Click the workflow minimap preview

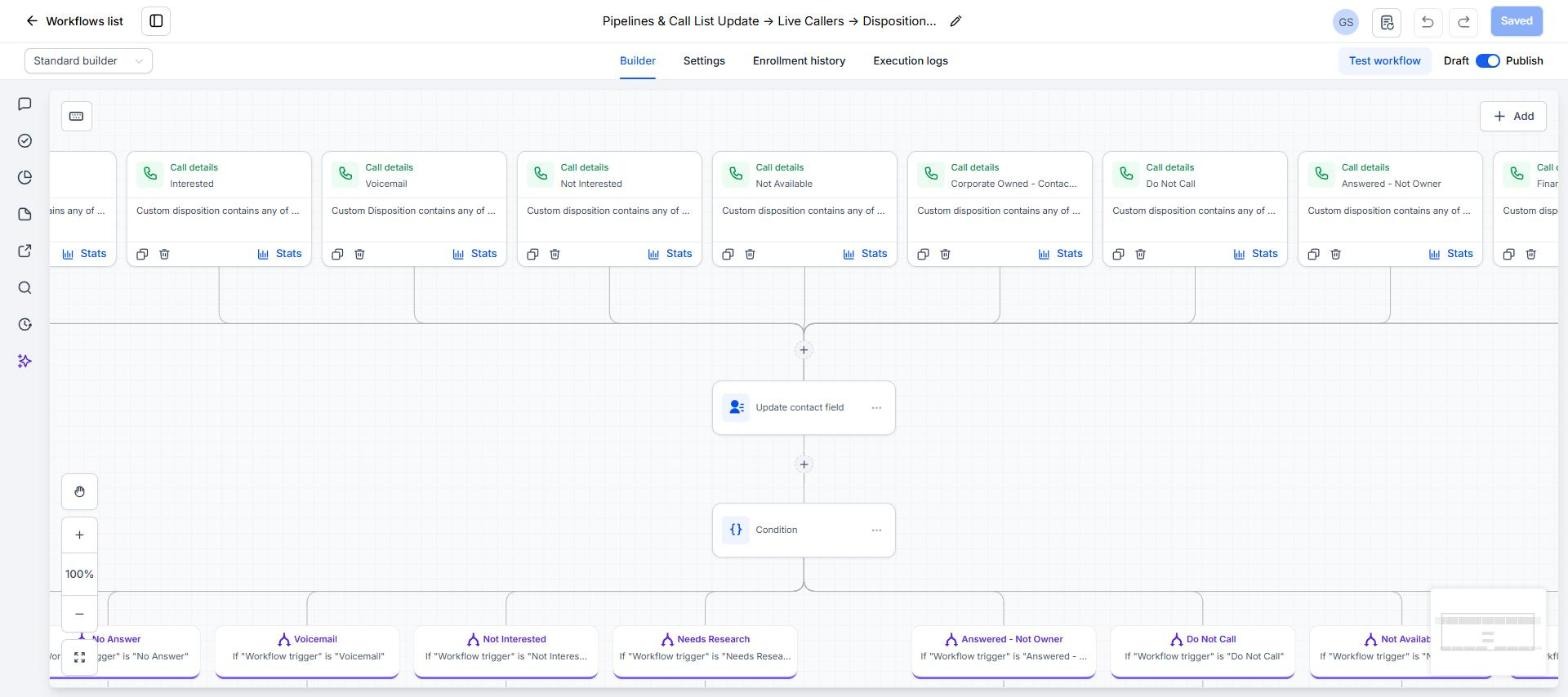pyautogui.click(x=1488, y=633)
